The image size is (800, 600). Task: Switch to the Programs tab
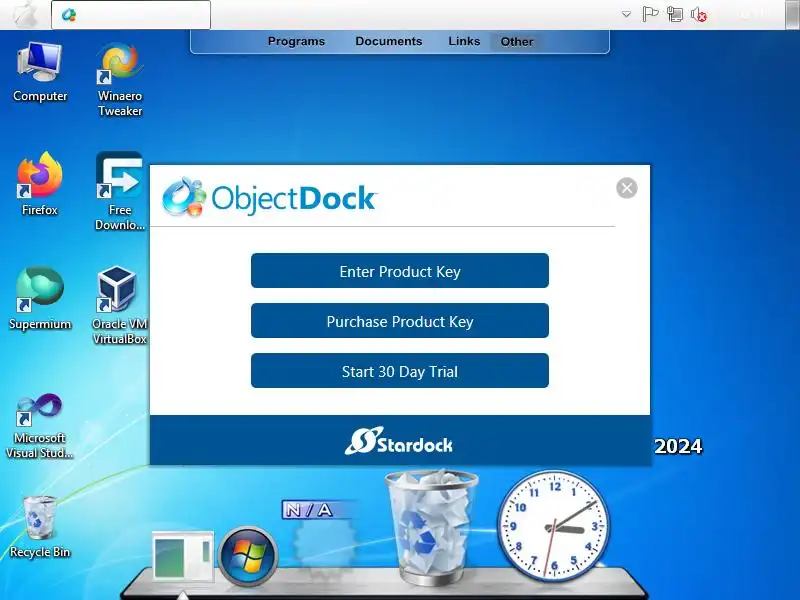(296, 41)
